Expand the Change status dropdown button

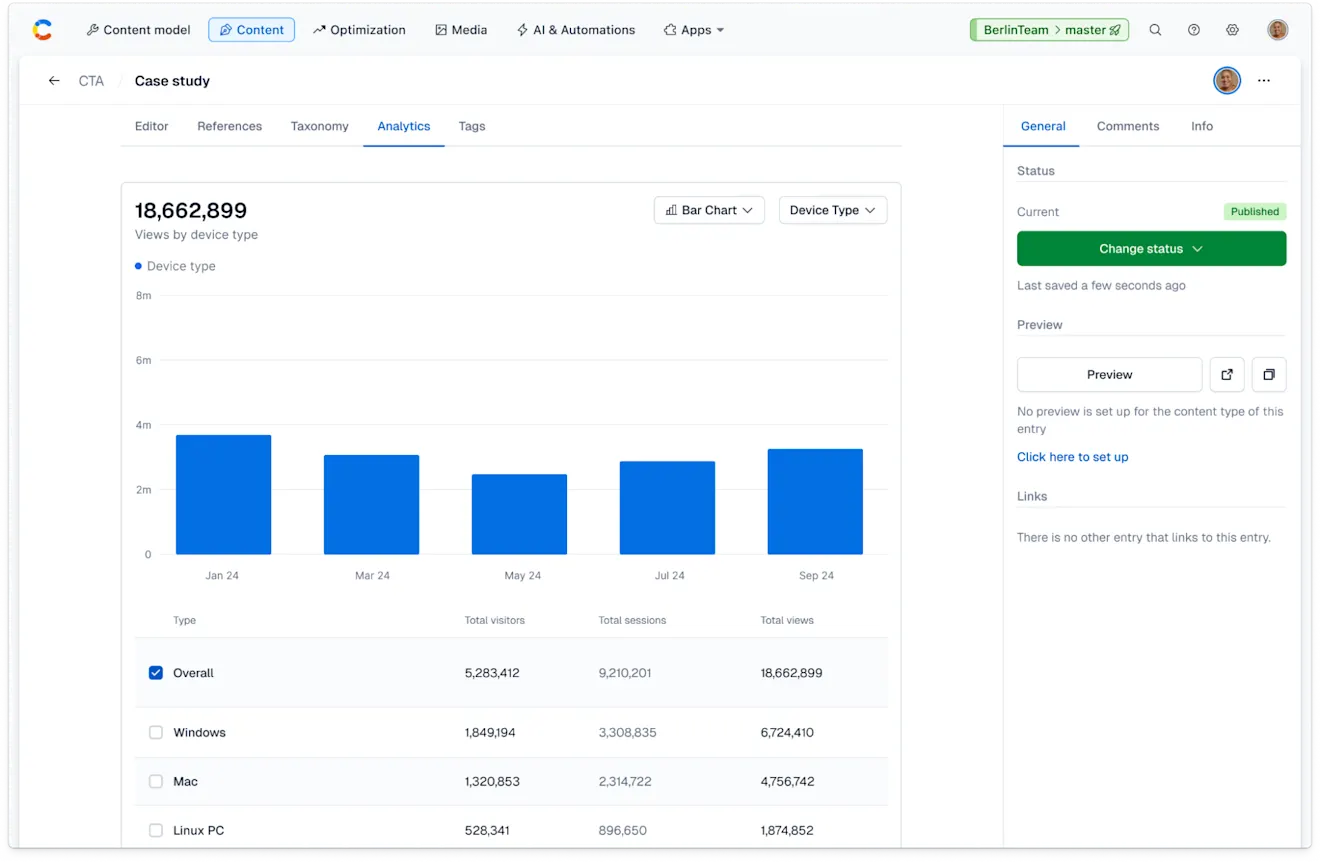point(1151,249)
